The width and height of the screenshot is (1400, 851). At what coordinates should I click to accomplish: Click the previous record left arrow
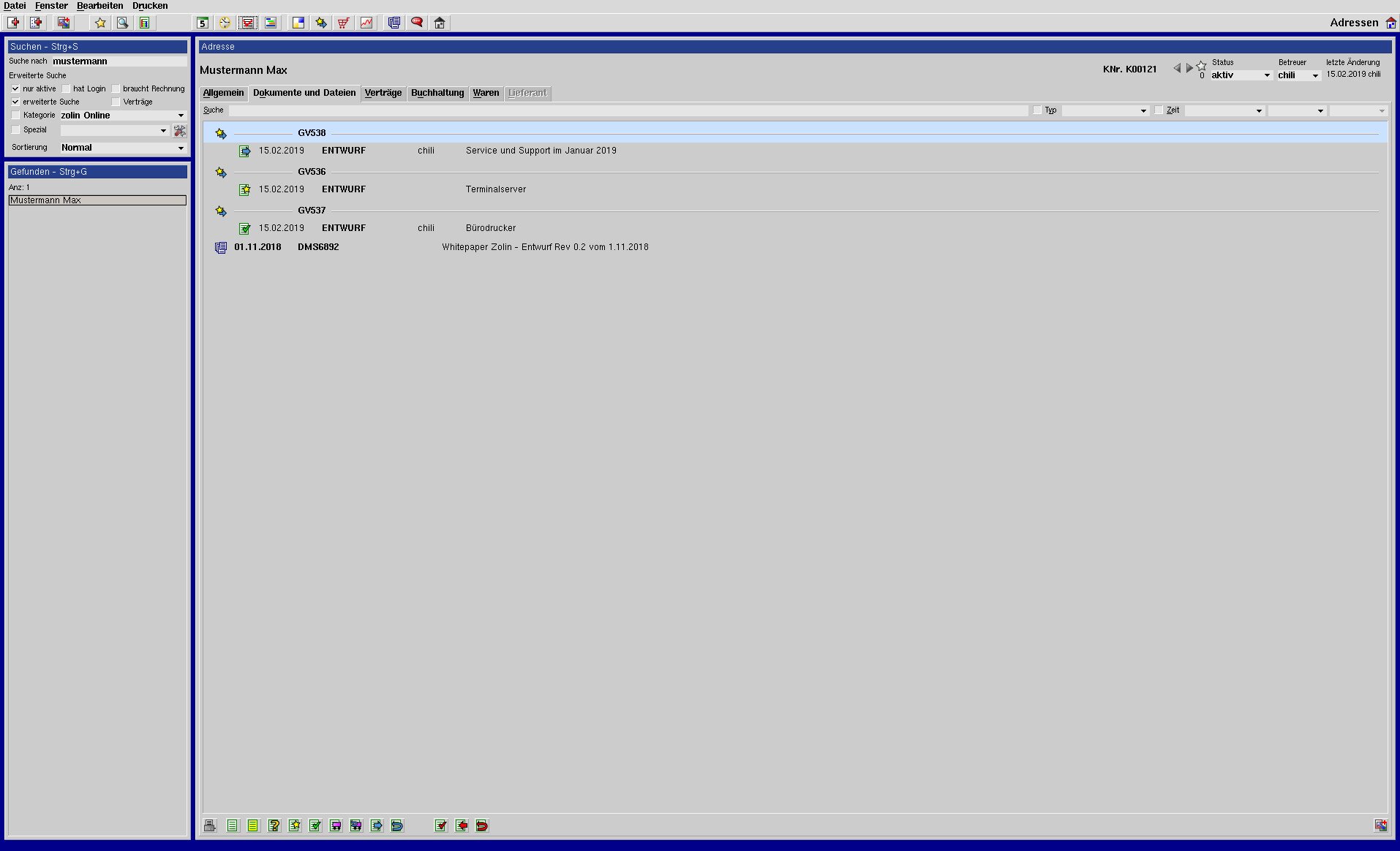click(1177, 68)
